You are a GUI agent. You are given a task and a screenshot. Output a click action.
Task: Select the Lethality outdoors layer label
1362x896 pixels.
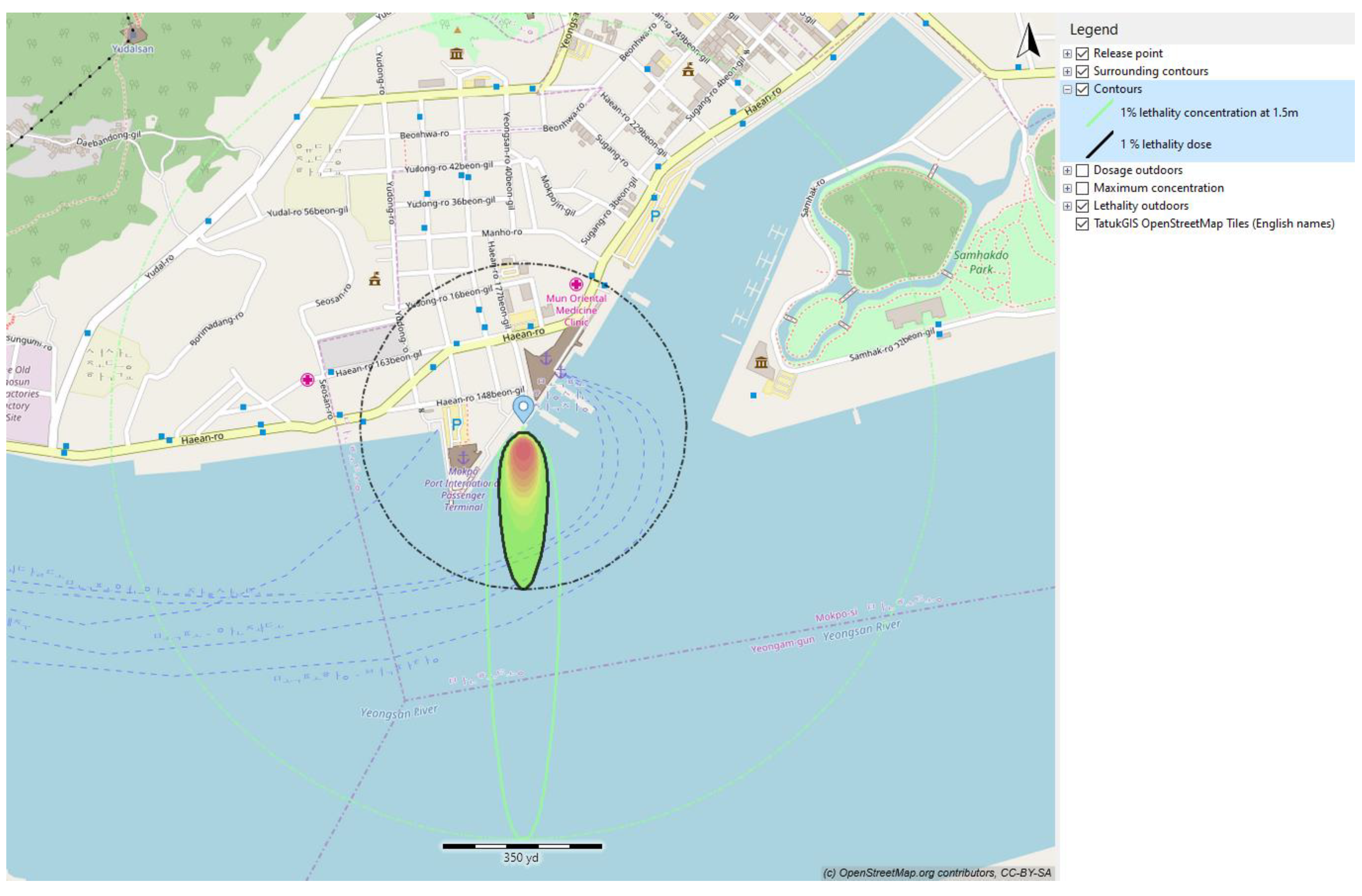tap(1141, 206)
